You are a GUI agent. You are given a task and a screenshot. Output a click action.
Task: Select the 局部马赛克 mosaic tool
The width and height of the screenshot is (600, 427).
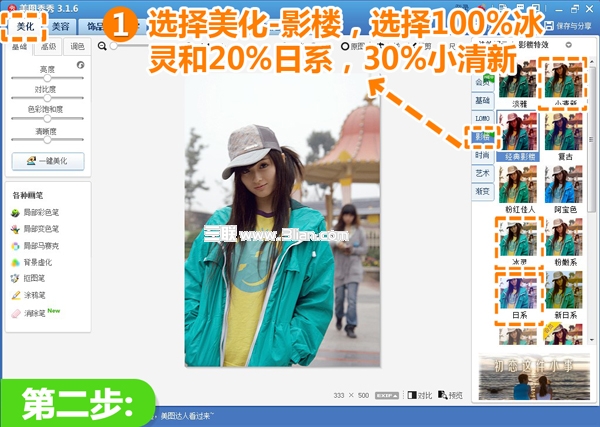pyautogui.click(x=35, y=246)
